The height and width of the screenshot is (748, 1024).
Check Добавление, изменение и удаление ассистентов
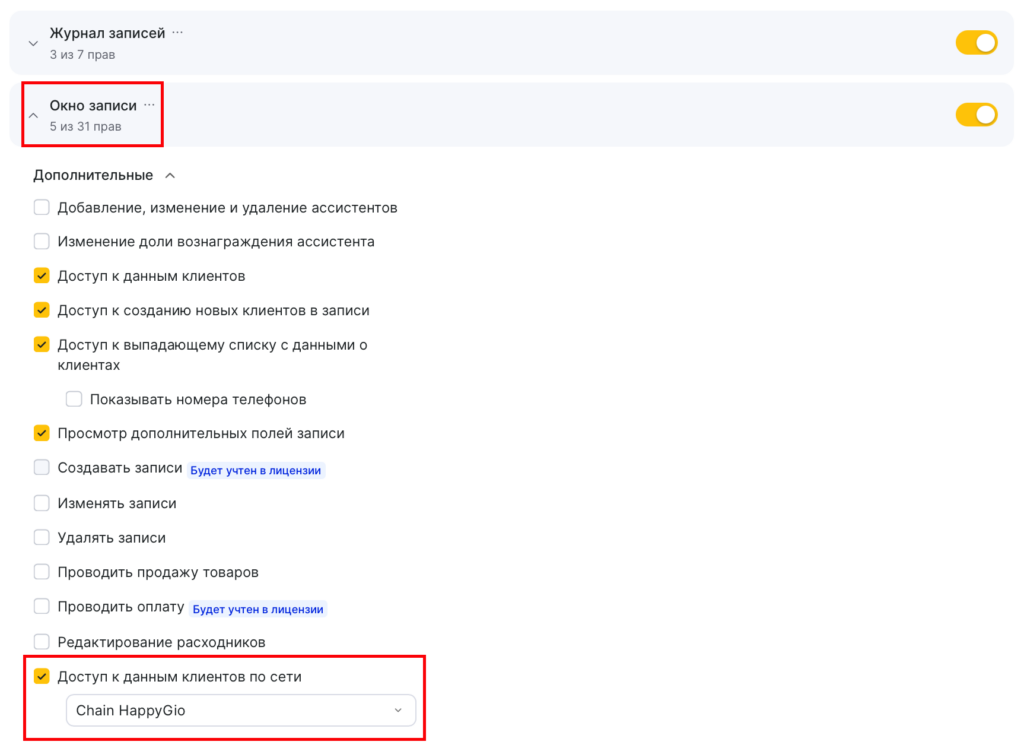[x=42, y=208]
